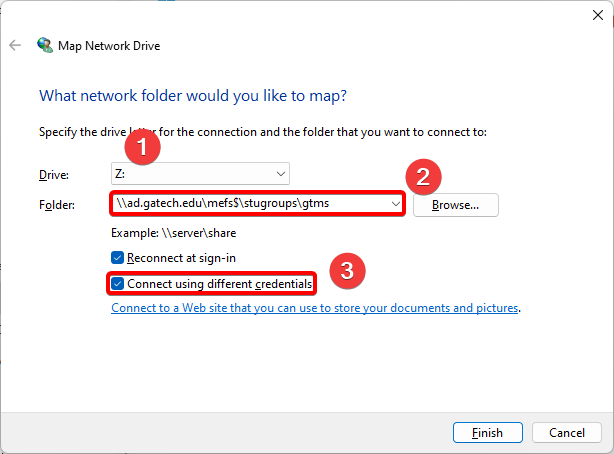614x454 pixels.
Task: Click the back arrow in the title bar
Action: pos(14,45)
